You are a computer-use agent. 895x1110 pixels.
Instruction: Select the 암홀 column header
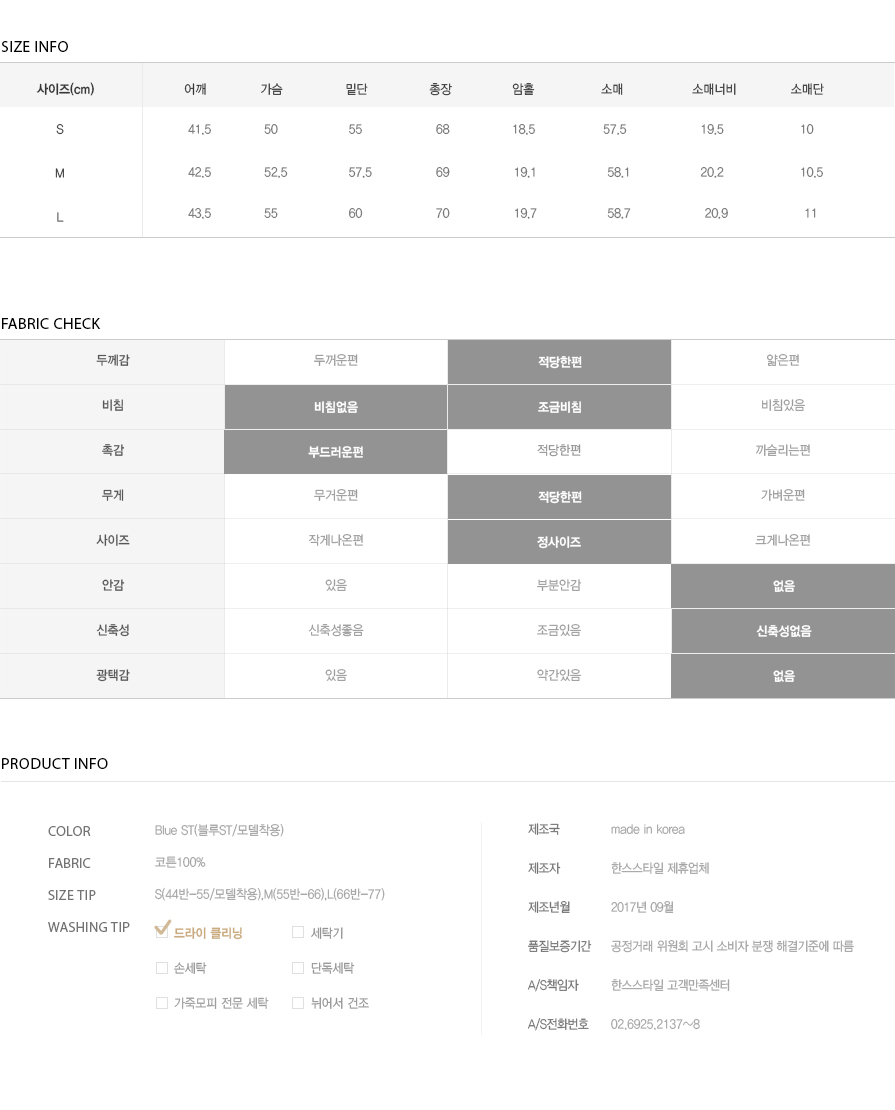click(523, 89)
